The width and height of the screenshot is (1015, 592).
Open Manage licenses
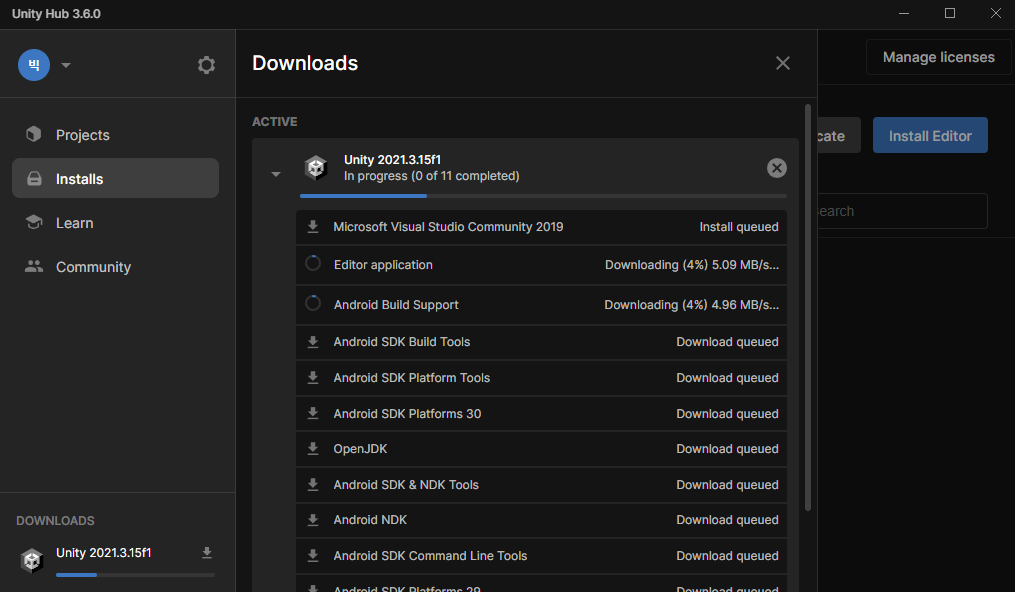click(939, 57)
